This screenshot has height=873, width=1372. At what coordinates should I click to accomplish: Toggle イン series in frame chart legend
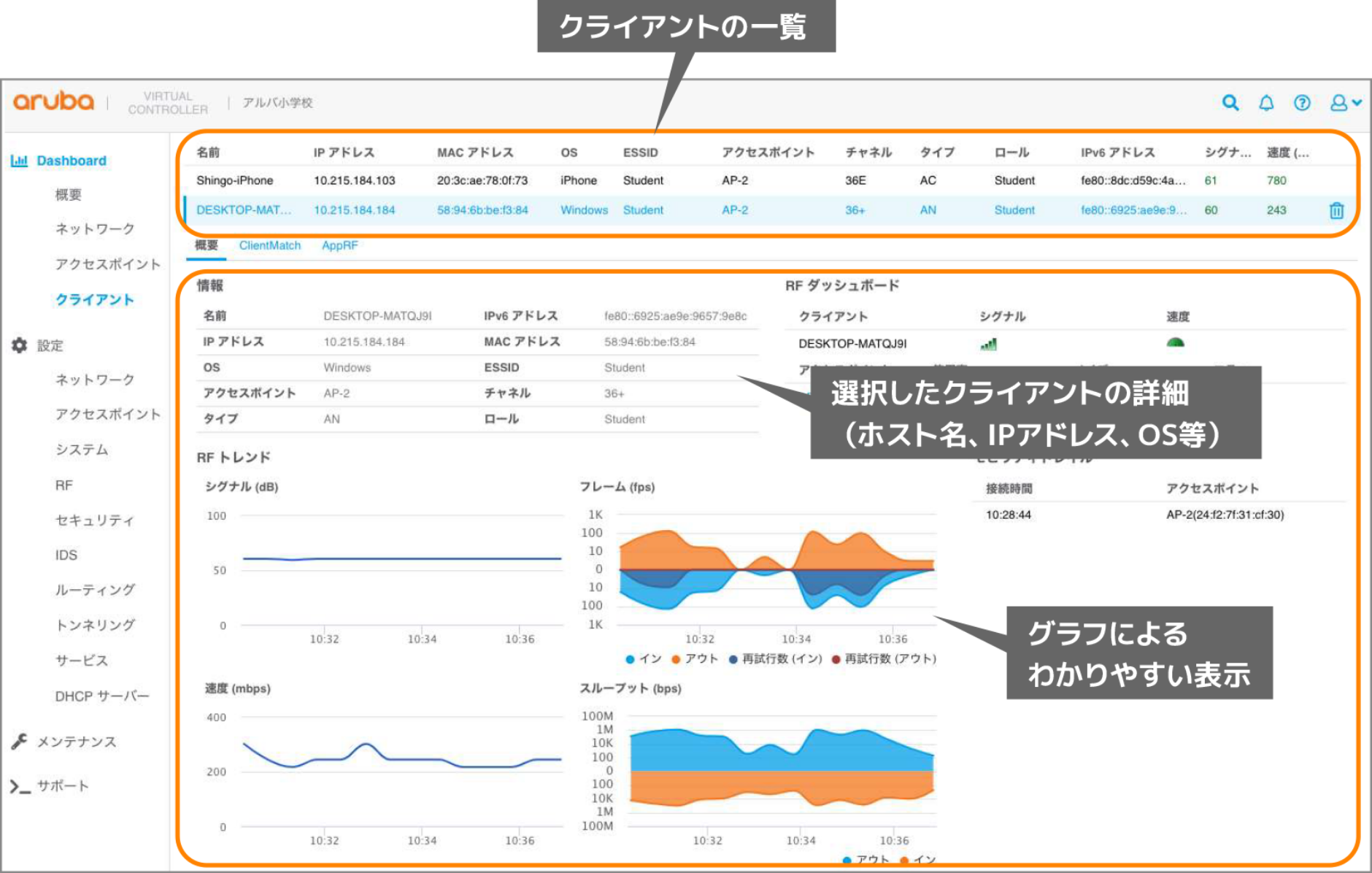point(644,658)
